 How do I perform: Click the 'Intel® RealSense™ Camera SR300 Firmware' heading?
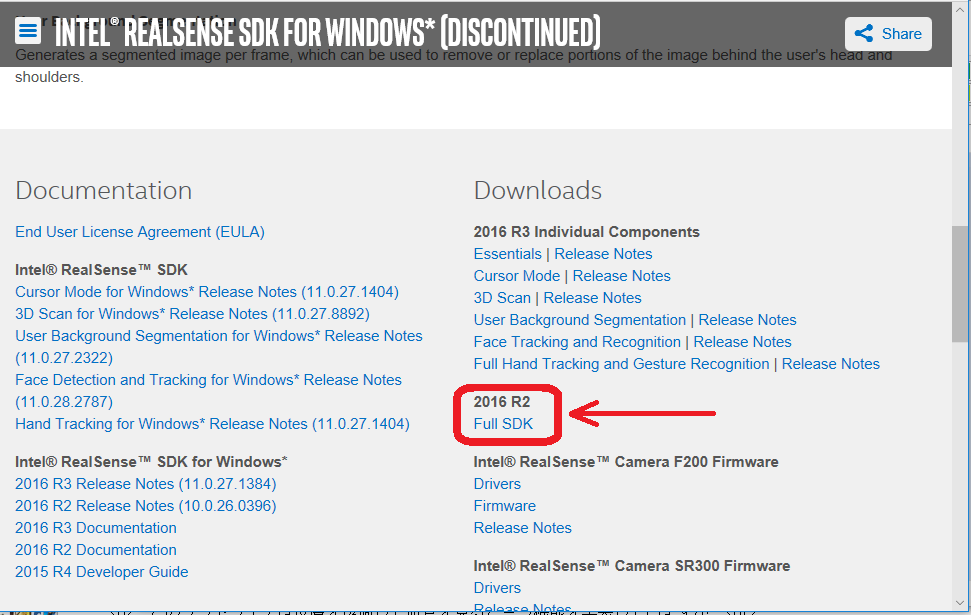(x=632, y=566)
